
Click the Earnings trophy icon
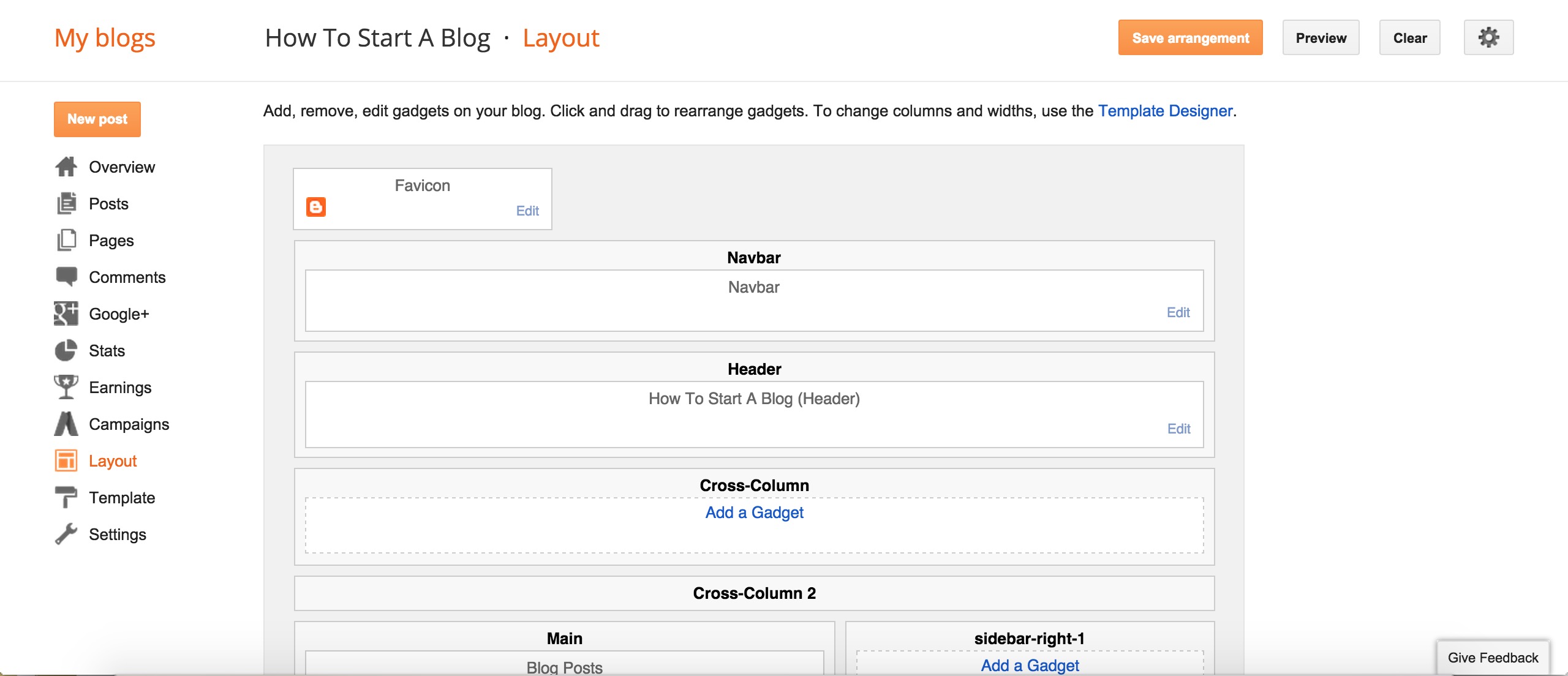[66, 387]
